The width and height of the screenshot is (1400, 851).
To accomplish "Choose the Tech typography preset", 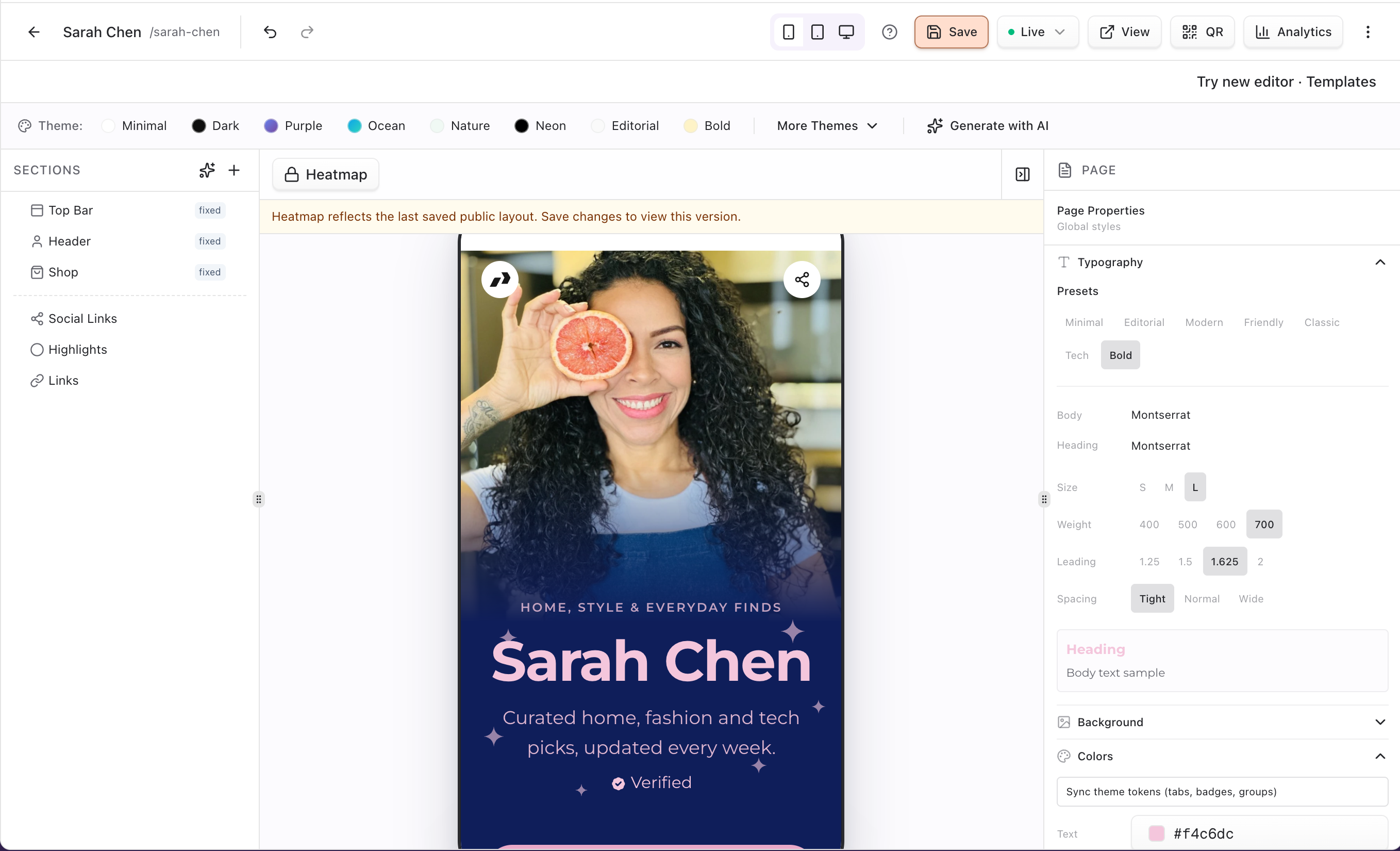I will [x=1076, y=355].
